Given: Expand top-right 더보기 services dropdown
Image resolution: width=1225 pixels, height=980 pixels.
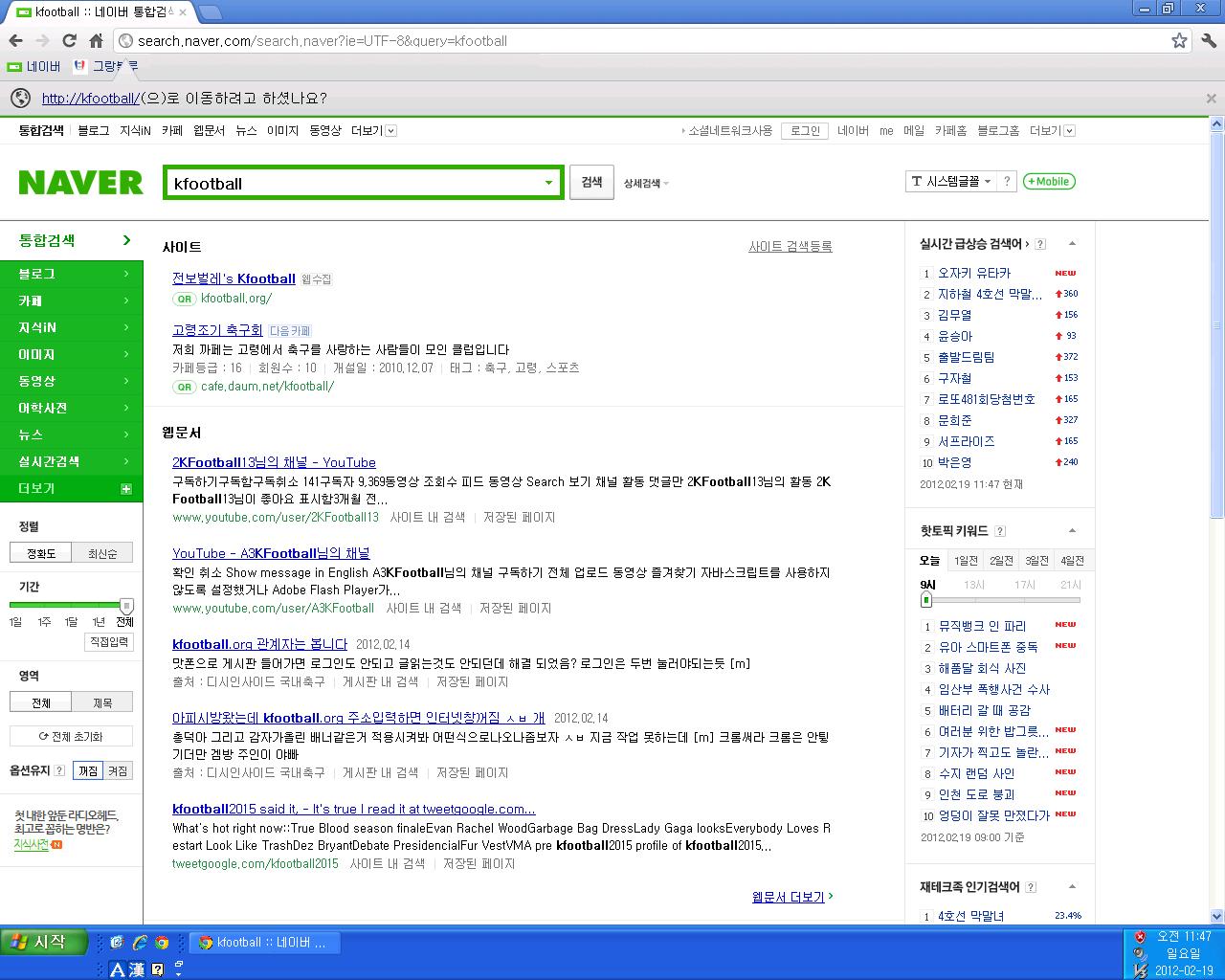Looking at the screenshot, I should (1052, 130).
